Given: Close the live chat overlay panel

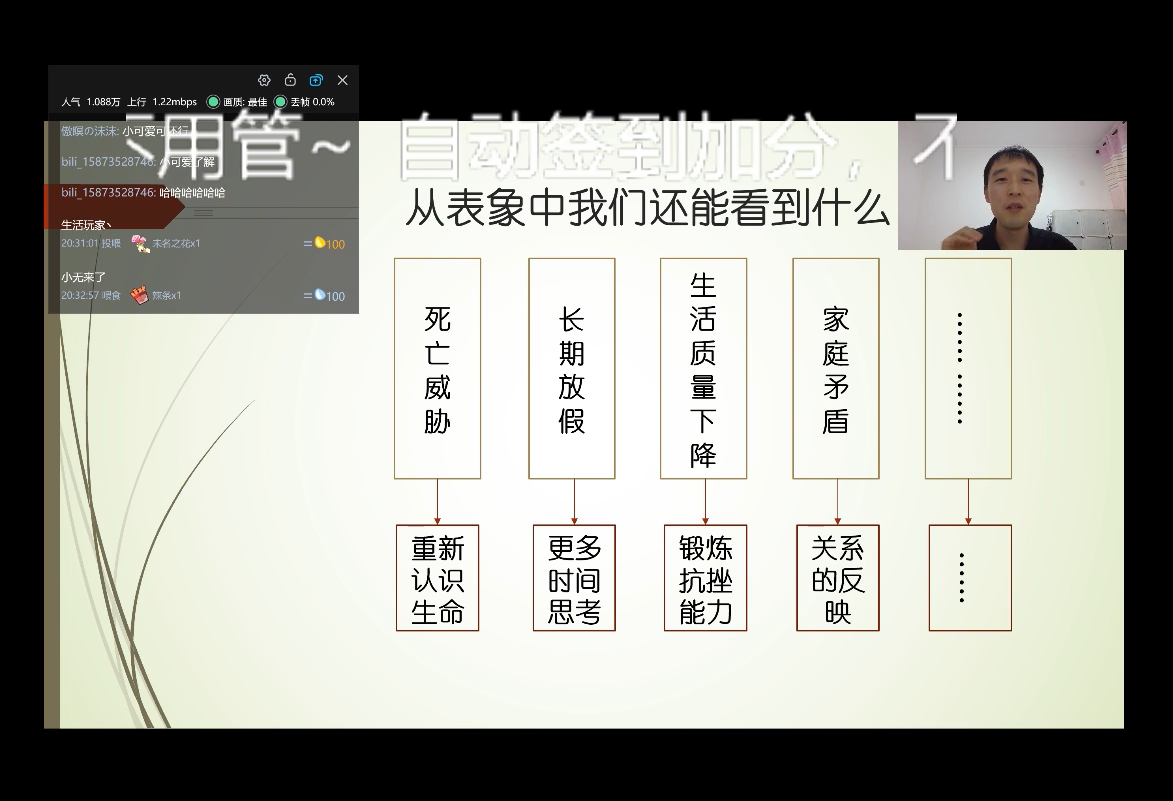Looking at the screenshot, I should [343, 80].
